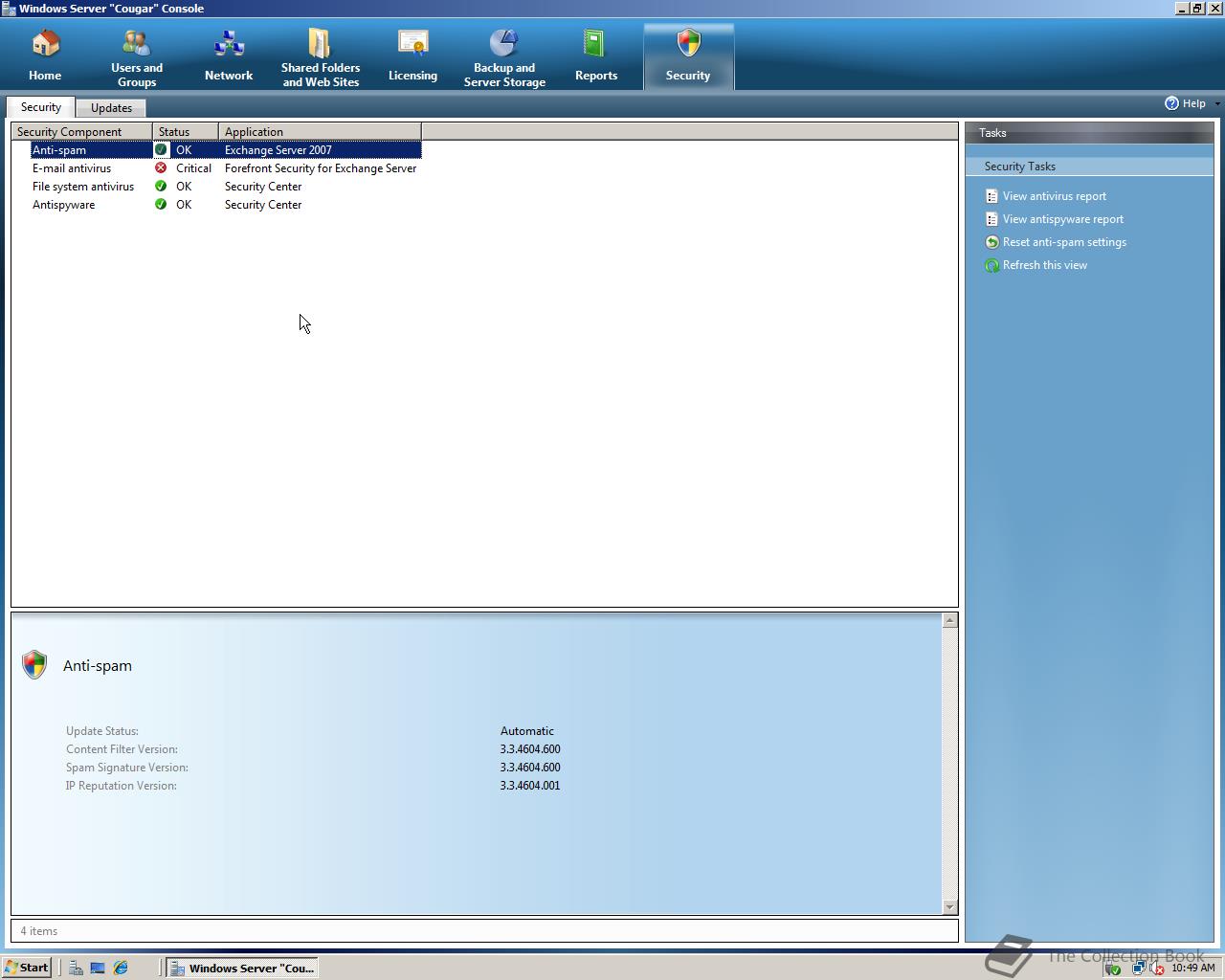Click the antivirus report document icon
Viewport: 1225px width, 980px height.
tap(991, 196)
